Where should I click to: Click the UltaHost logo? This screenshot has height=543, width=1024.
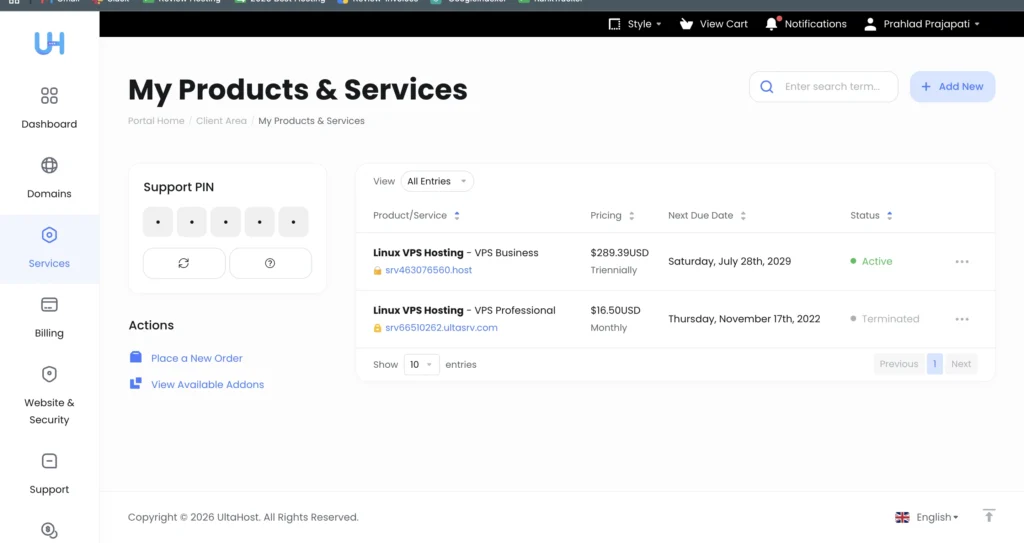tap(49, 44)
